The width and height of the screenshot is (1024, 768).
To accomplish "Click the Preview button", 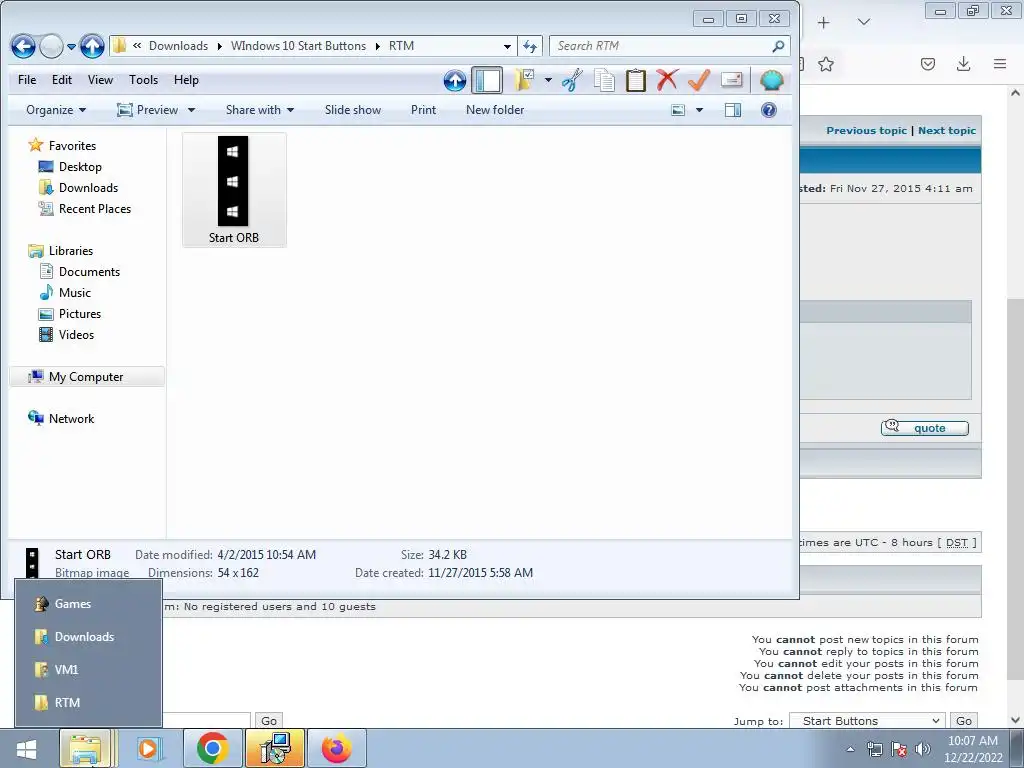I will (x=148, y=110).
